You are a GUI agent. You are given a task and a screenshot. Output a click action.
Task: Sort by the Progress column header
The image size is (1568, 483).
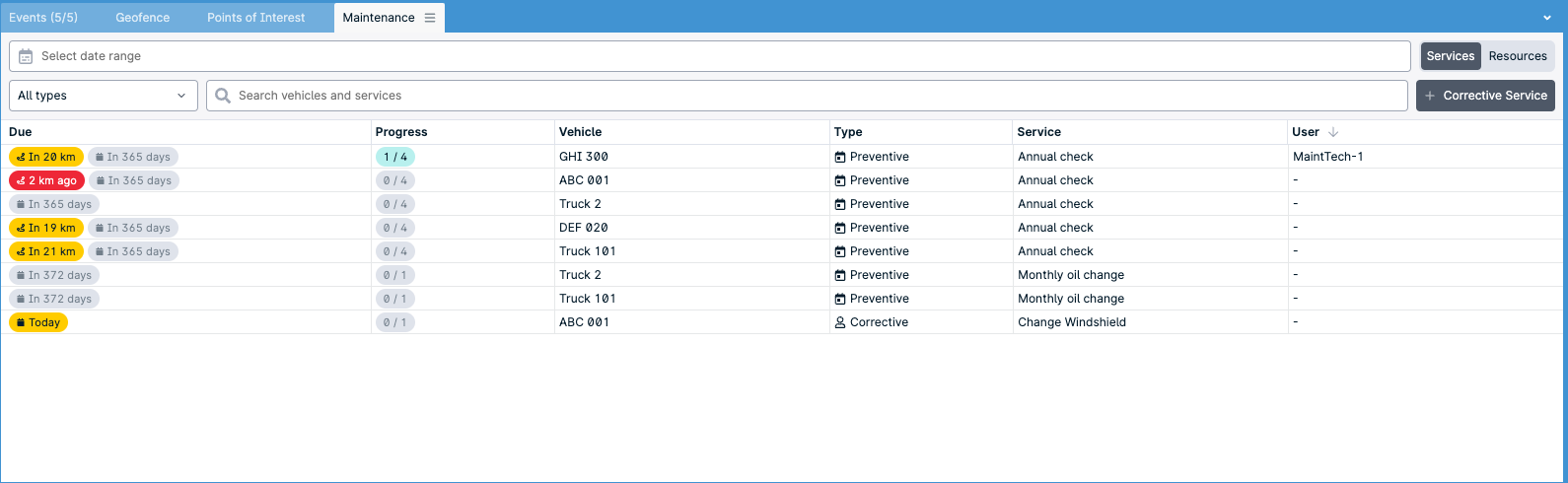pos(401,132)
